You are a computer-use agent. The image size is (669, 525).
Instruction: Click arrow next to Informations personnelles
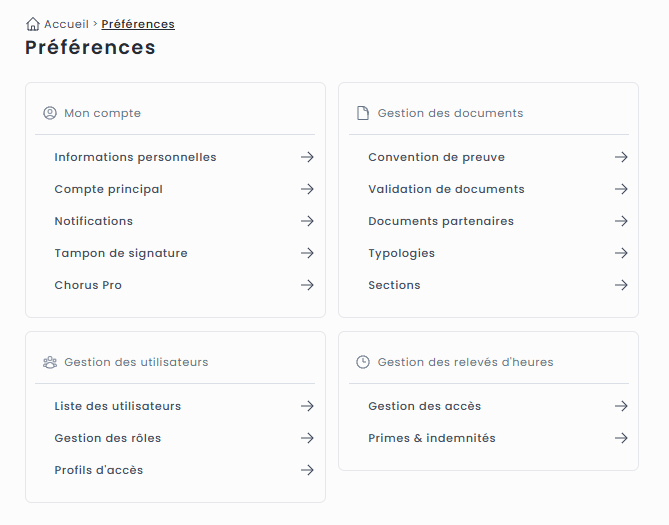pos(307,157)
